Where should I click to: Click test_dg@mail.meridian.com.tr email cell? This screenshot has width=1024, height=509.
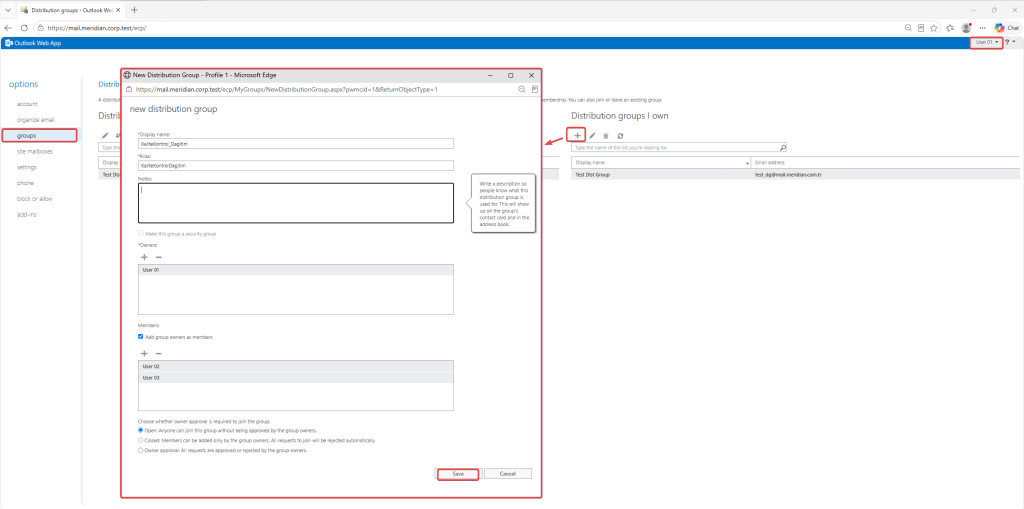(x=788, y=175)
